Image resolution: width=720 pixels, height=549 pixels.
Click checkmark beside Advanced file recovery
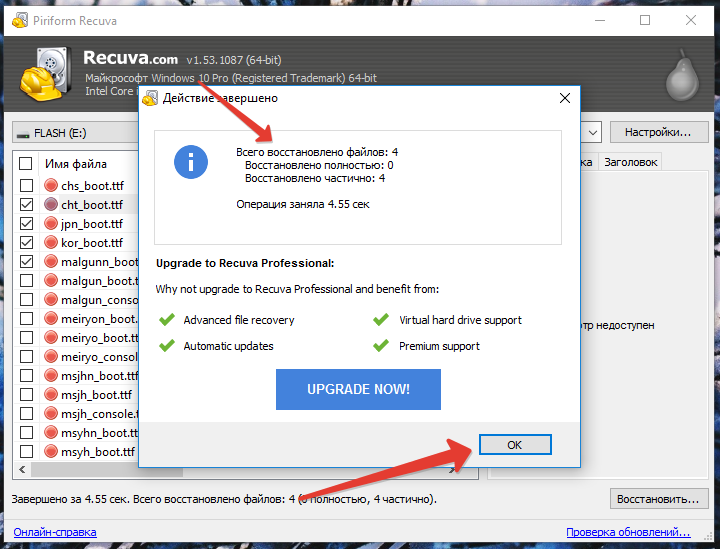[167, 319]
